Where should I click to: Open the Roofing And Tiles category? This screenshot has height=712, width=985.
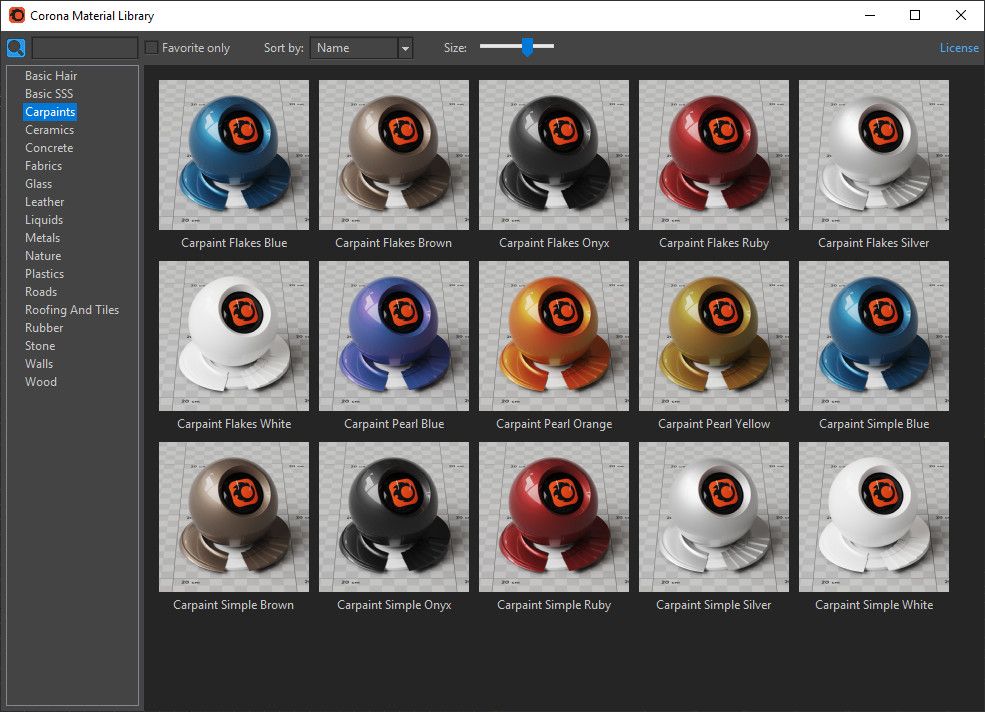click(x=72, y=310)
